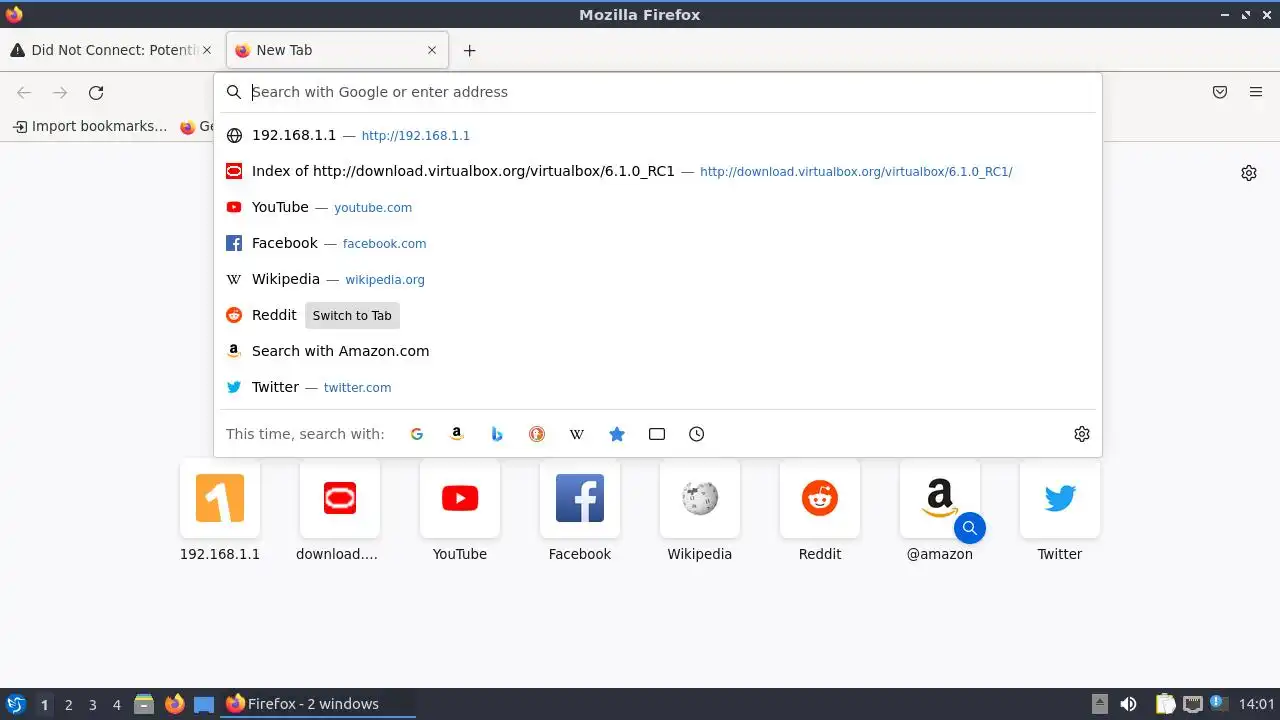Search history using the clock icon
1280x720 pixels.
point(697,434)
